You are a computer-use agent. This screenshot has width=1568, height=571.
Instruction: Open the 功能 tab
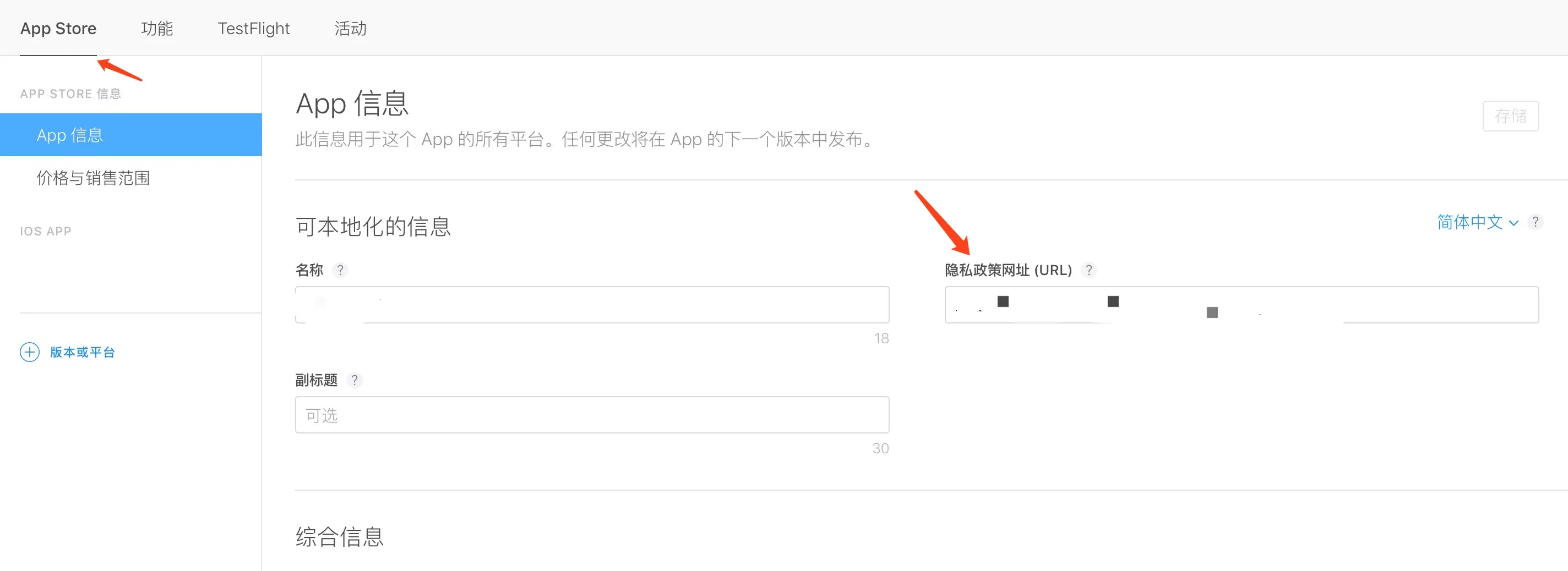(157, 29)
